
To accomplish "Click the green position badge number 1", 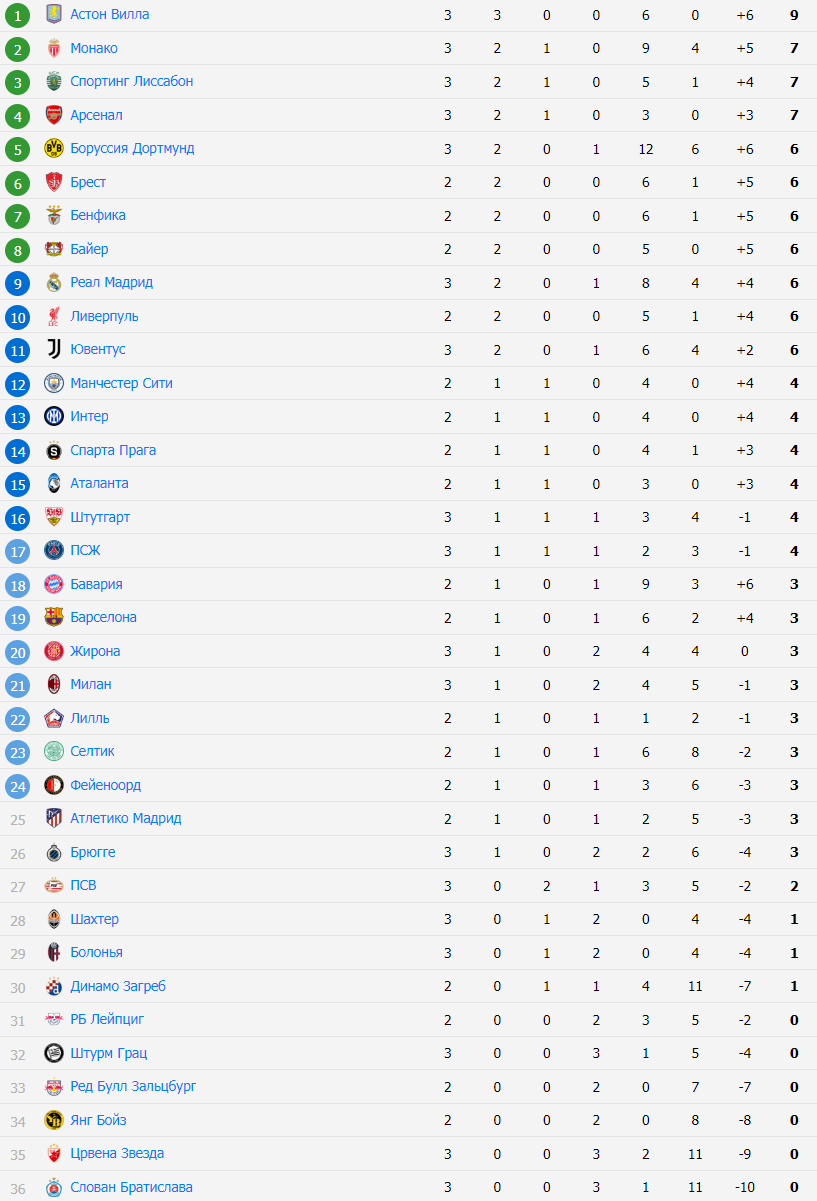I will click(17, 16).
